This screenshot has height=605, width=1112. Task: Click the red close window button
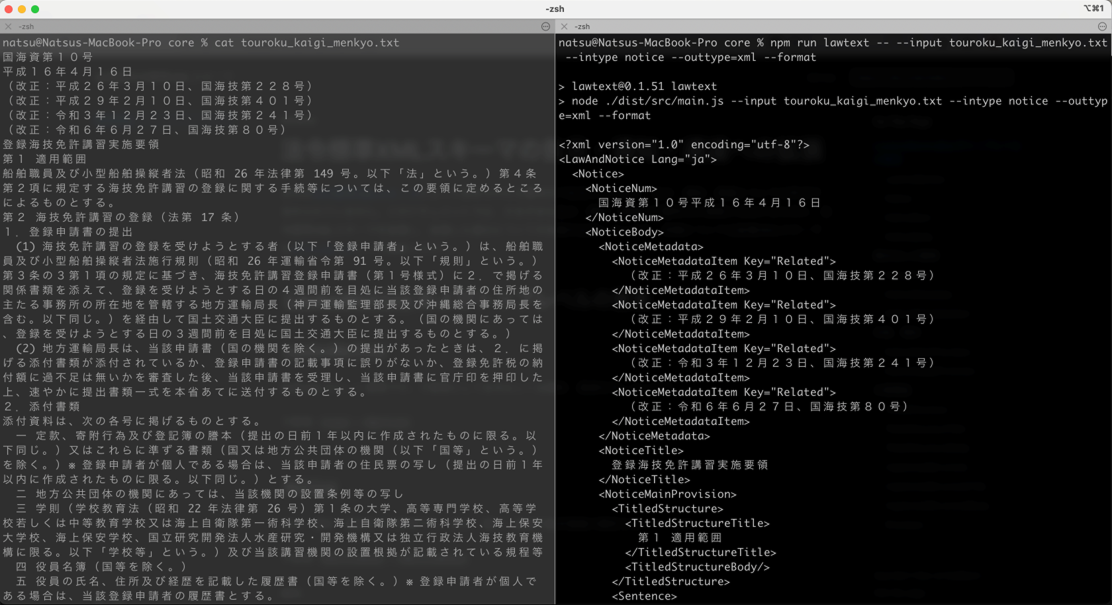tap(9, 9)
